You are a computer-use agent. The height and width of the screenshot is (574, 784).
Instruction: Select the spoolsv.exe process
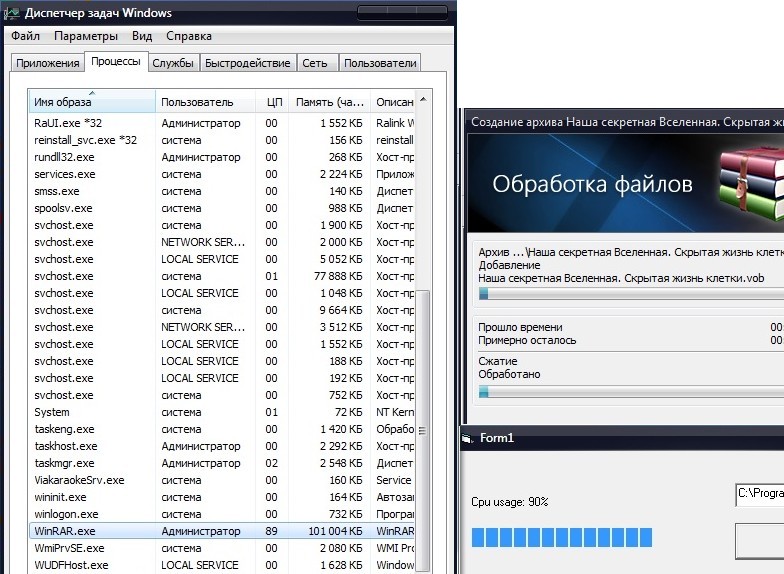pyautogui.click(x=222, y=208)
